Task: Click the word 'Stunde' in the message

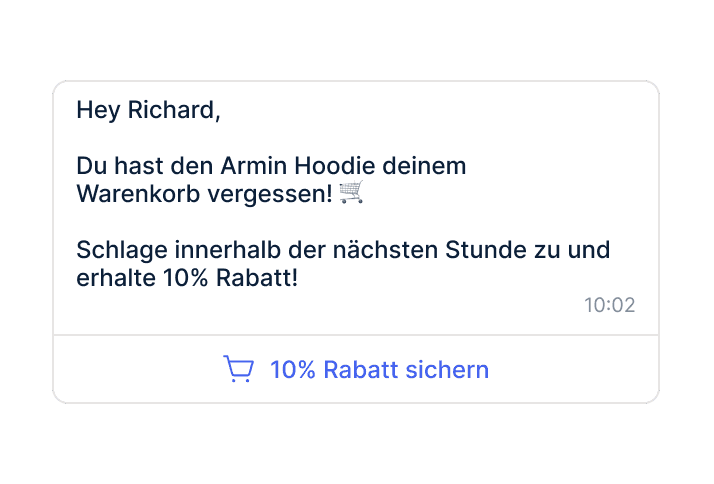Action: click(486, 250)
